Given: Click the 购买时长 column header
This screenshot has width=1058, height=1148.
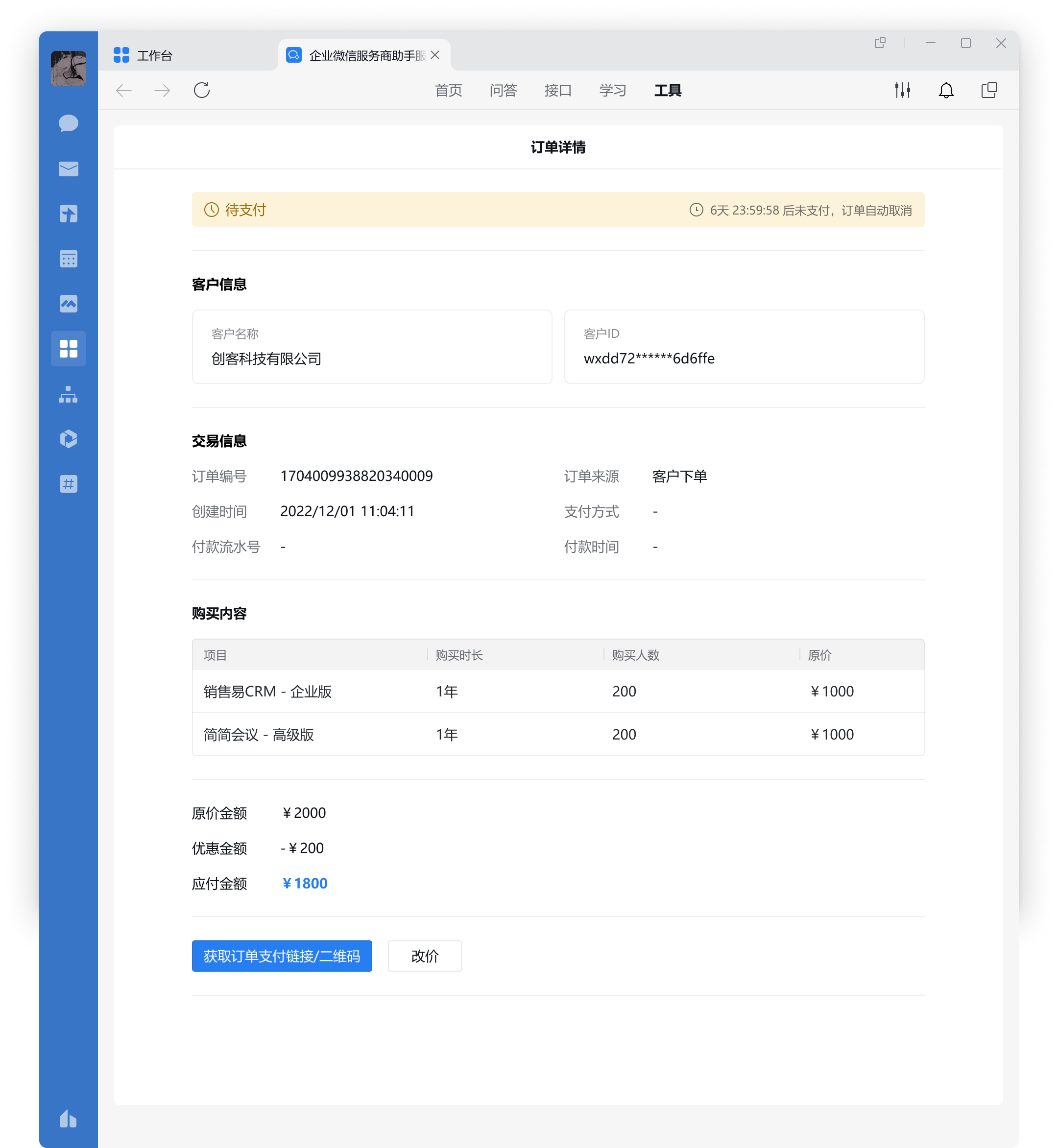Looking at the screenshot, I should (459, 655).
